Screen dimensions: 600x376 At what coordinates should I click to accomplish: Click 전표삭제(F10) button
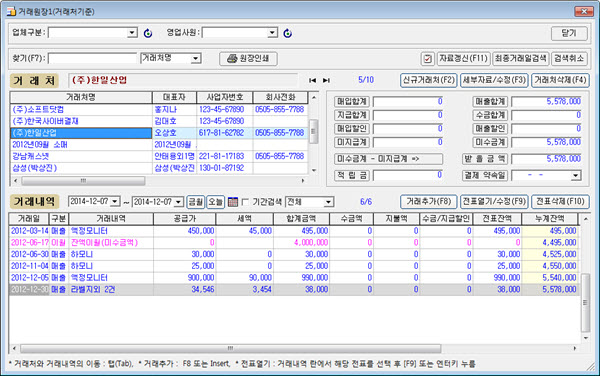point(560,202)
